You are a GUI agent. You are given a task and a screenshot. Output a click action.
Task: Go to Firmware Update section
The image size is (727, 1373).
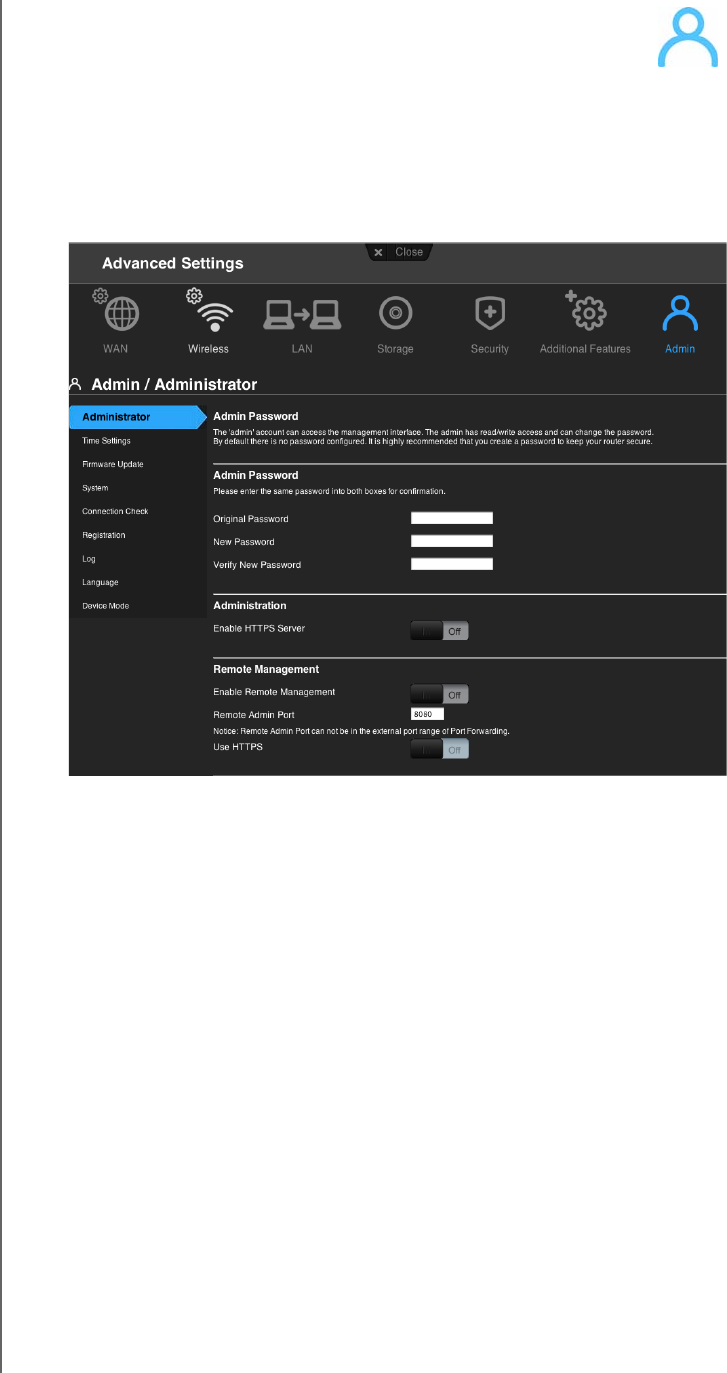point(113,464)
